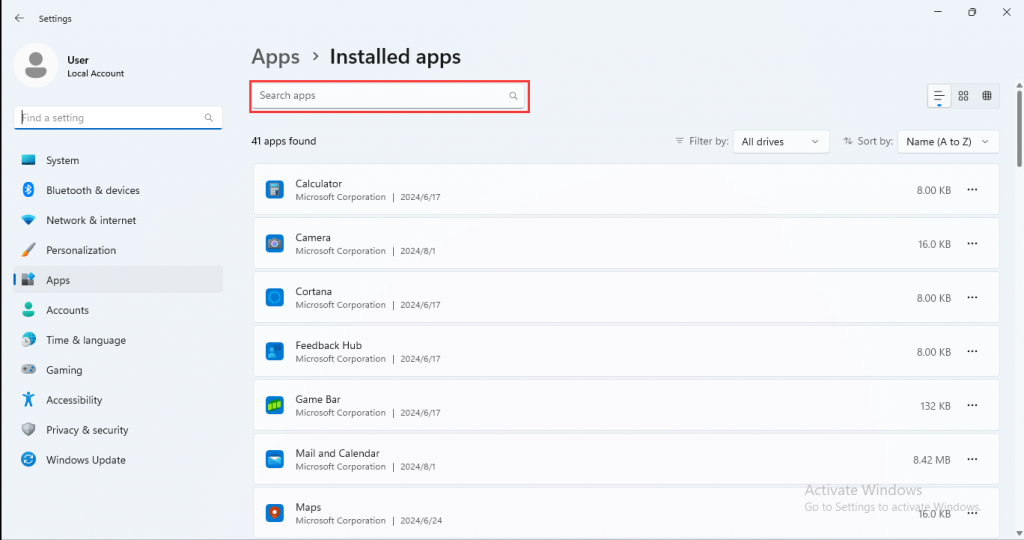Click the magnifier icon in Find a setting
The width and height of the screenshot is (1024, 540).
click(208, 118)
